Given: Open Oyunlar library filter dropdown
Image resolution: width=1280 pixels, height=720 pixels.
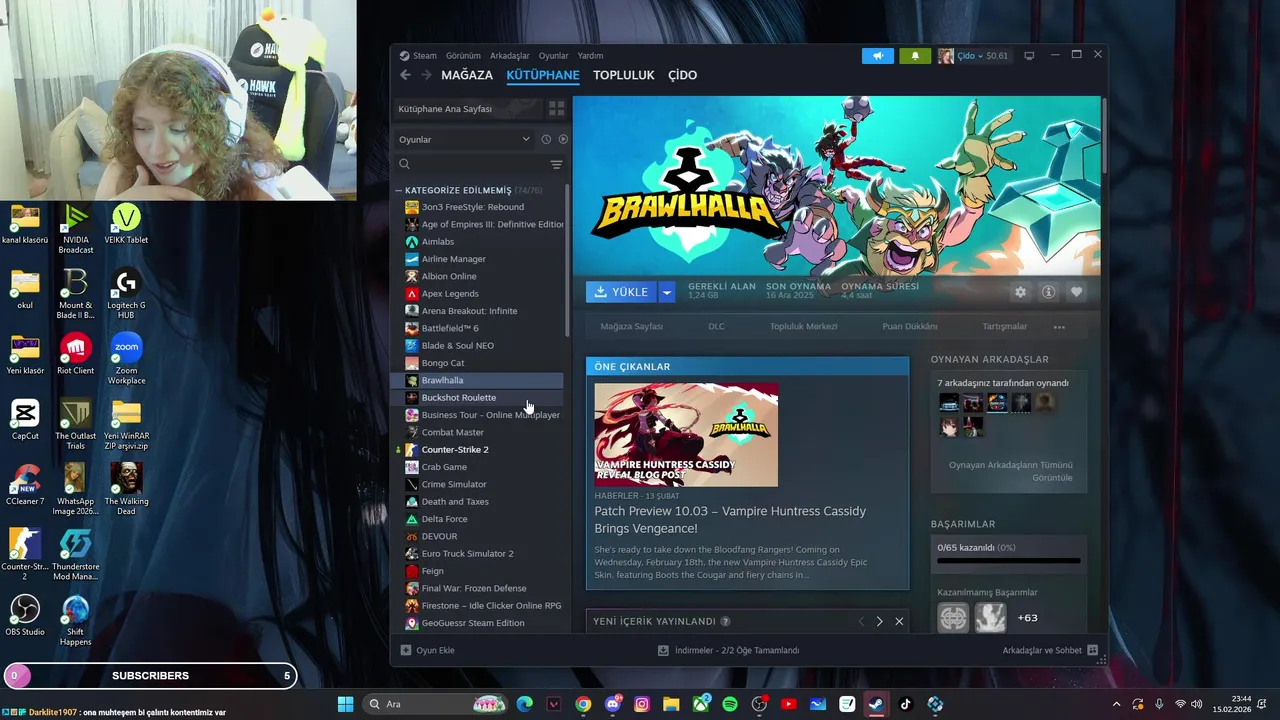Looking at the screenshot, I should pyautogui.click(x=464, y=139).
